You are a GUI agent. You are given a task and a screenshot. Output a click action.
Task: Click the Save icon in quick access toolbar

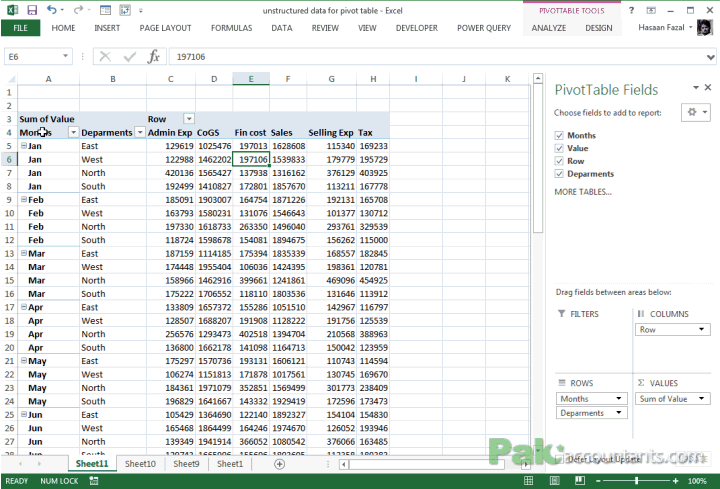(x=32, y=10)
